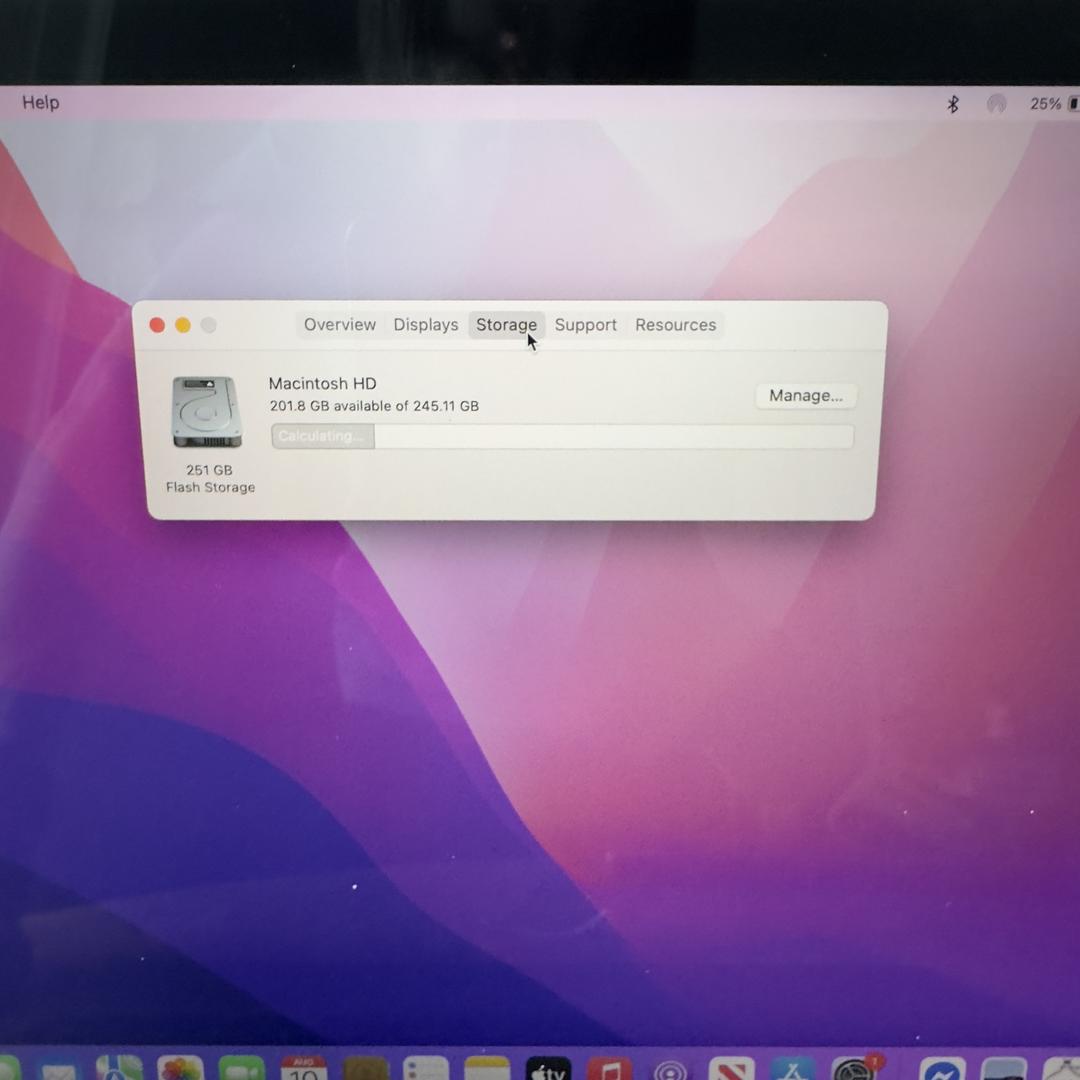
Task: Launch Apple TV from the dock
Action: click(548, 1068)
